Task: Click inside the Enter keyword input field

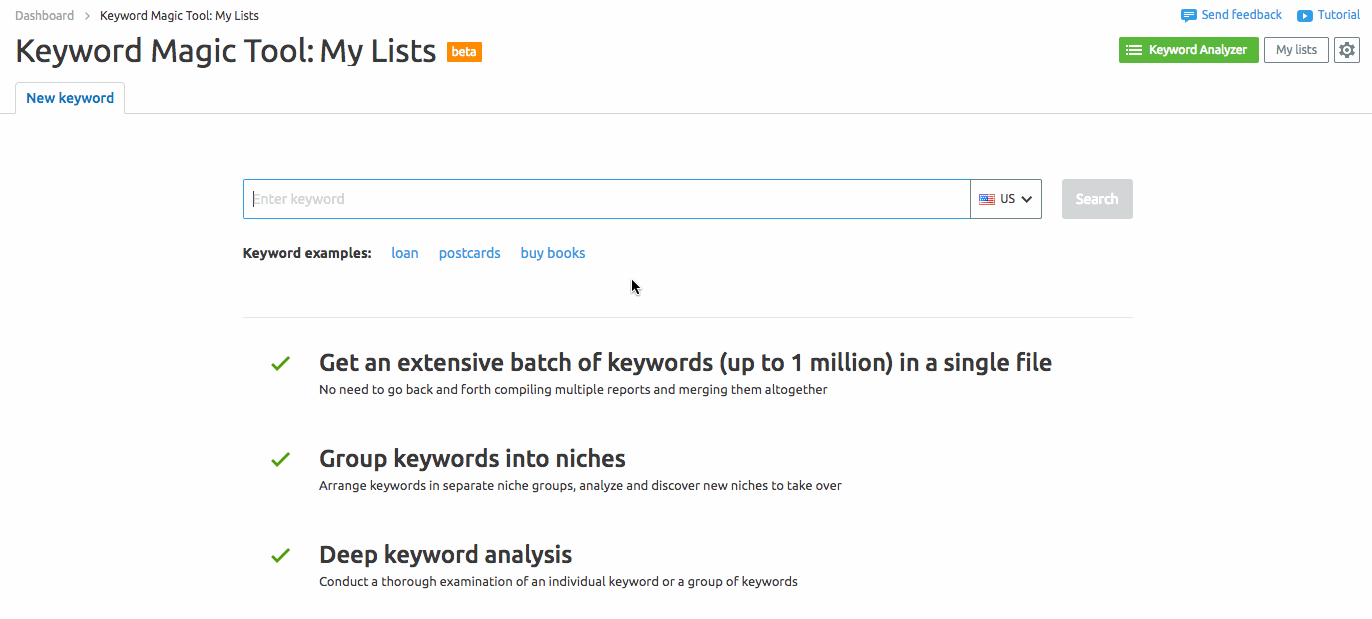Action: tap(600, 198)
